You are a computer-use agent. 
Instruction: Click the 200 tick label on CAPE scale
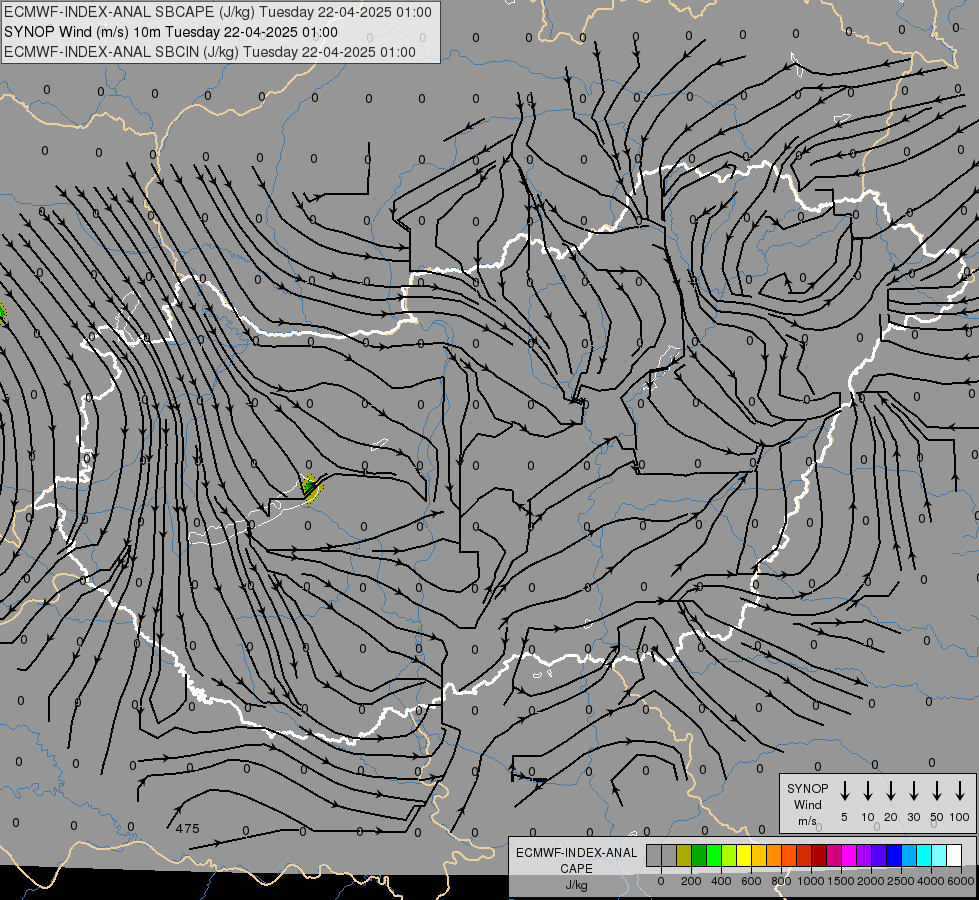[691, 881]
